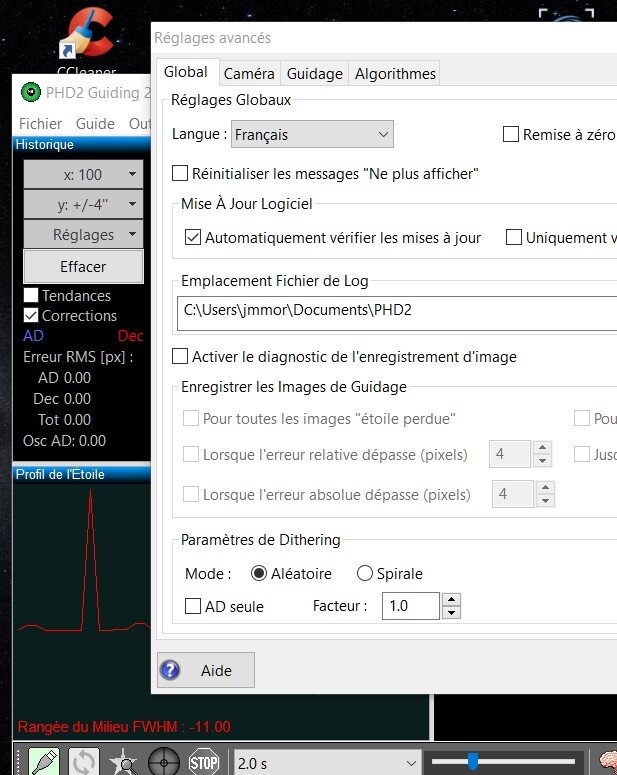
Task: Click the PHD2 Guiding eye logo icon
Action: tap(31, 92)
